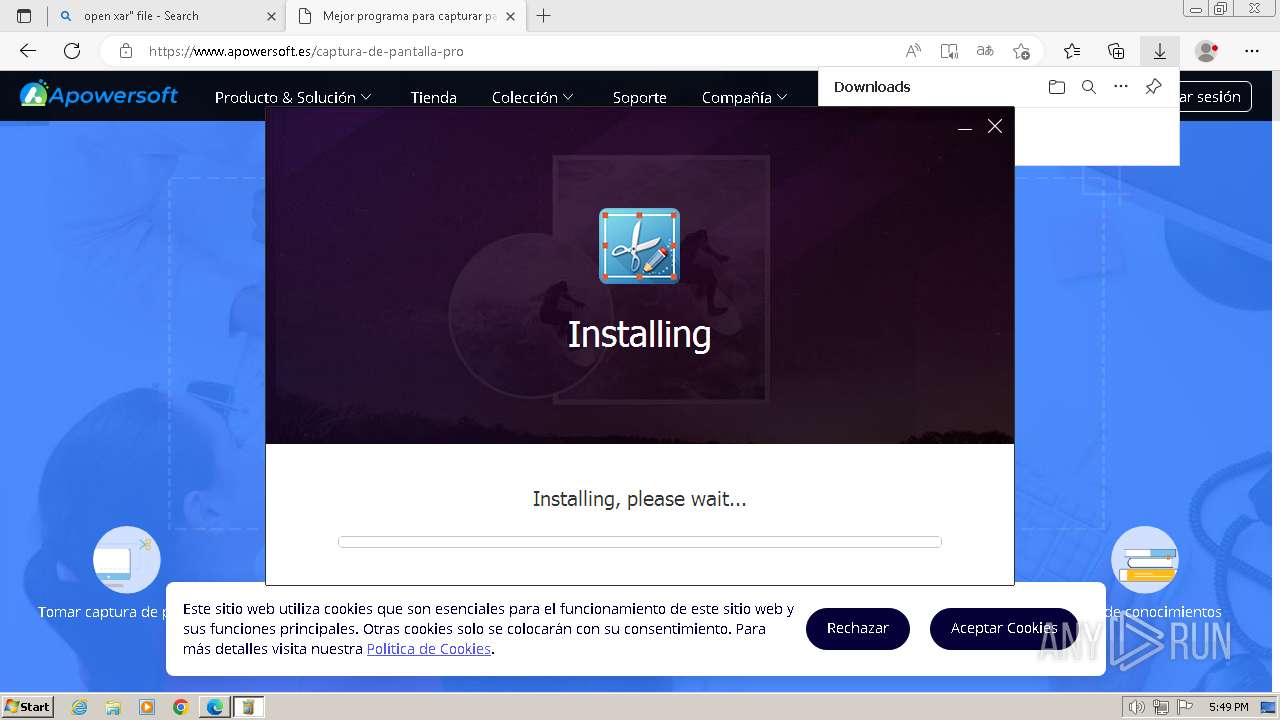
Task: Open Windows Explorer folder from taskbar
Action: tap(113, 707)
